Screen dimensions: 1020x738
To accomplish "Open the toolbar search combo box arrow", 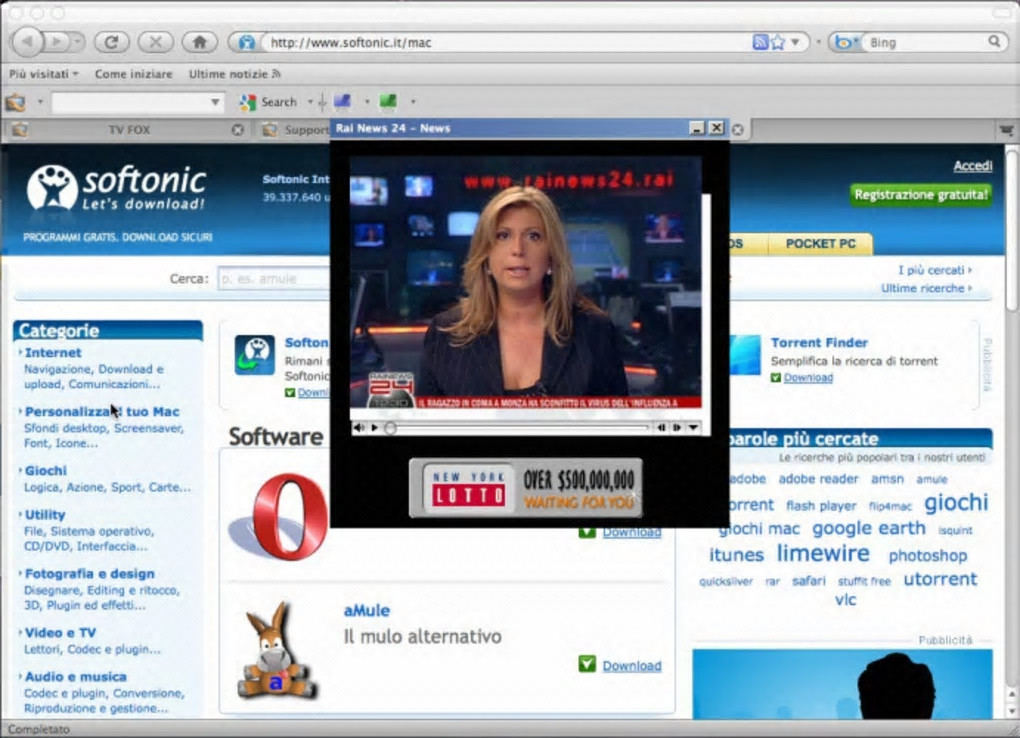I will pyautogui.click(x=215, y=102).
